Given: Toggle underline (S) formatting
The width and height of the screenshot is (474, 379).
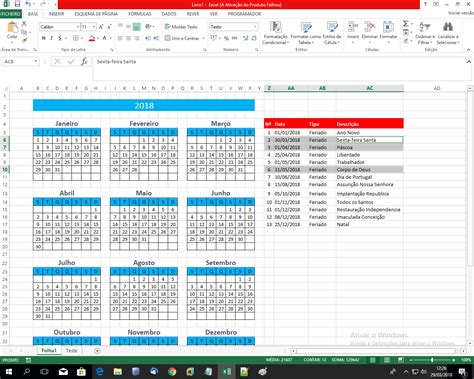Looking at the screenshot, I should (60, 38).
